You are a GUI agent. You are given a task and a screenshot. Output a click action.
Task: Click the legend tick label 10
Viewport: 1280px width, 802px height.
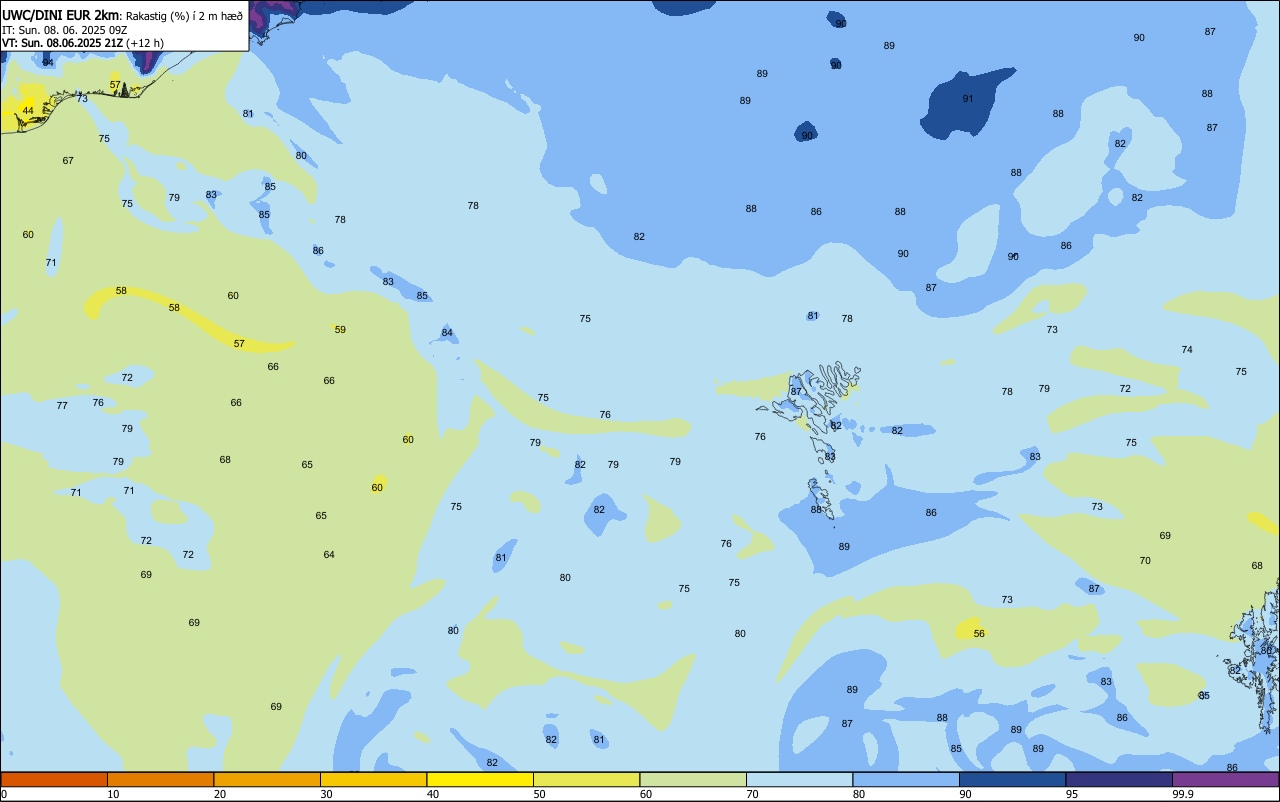pos(113,794)
